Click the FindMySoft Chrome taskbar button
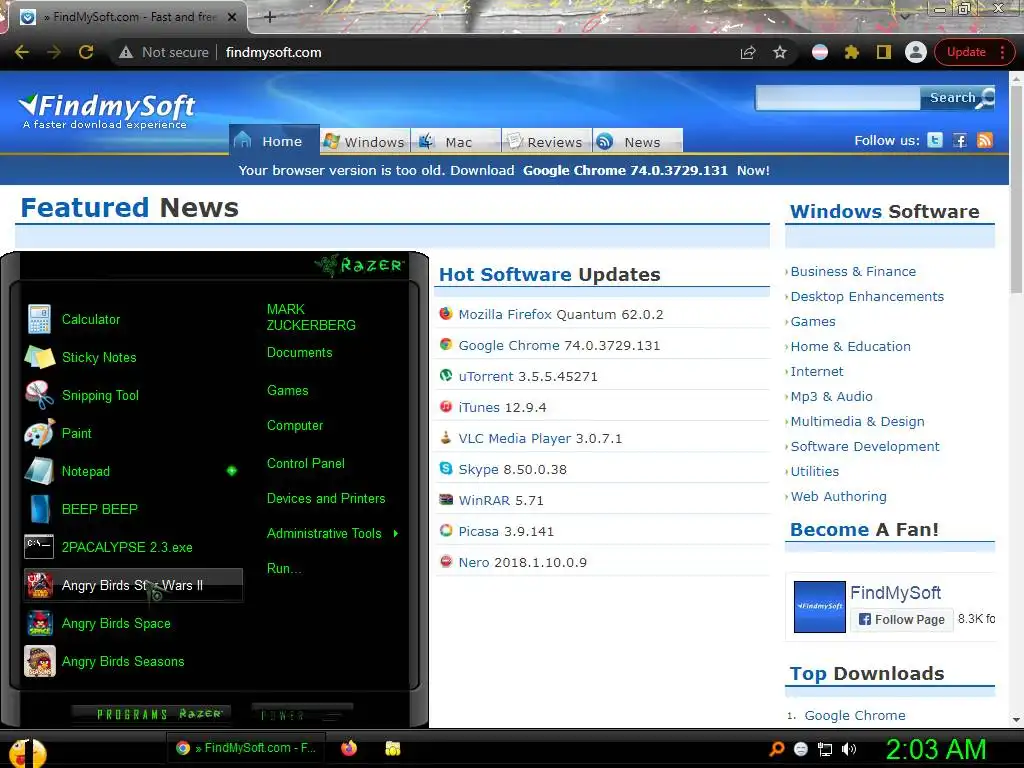The width and height of the screenshot is (1024, 768). (x=246, y=748)
